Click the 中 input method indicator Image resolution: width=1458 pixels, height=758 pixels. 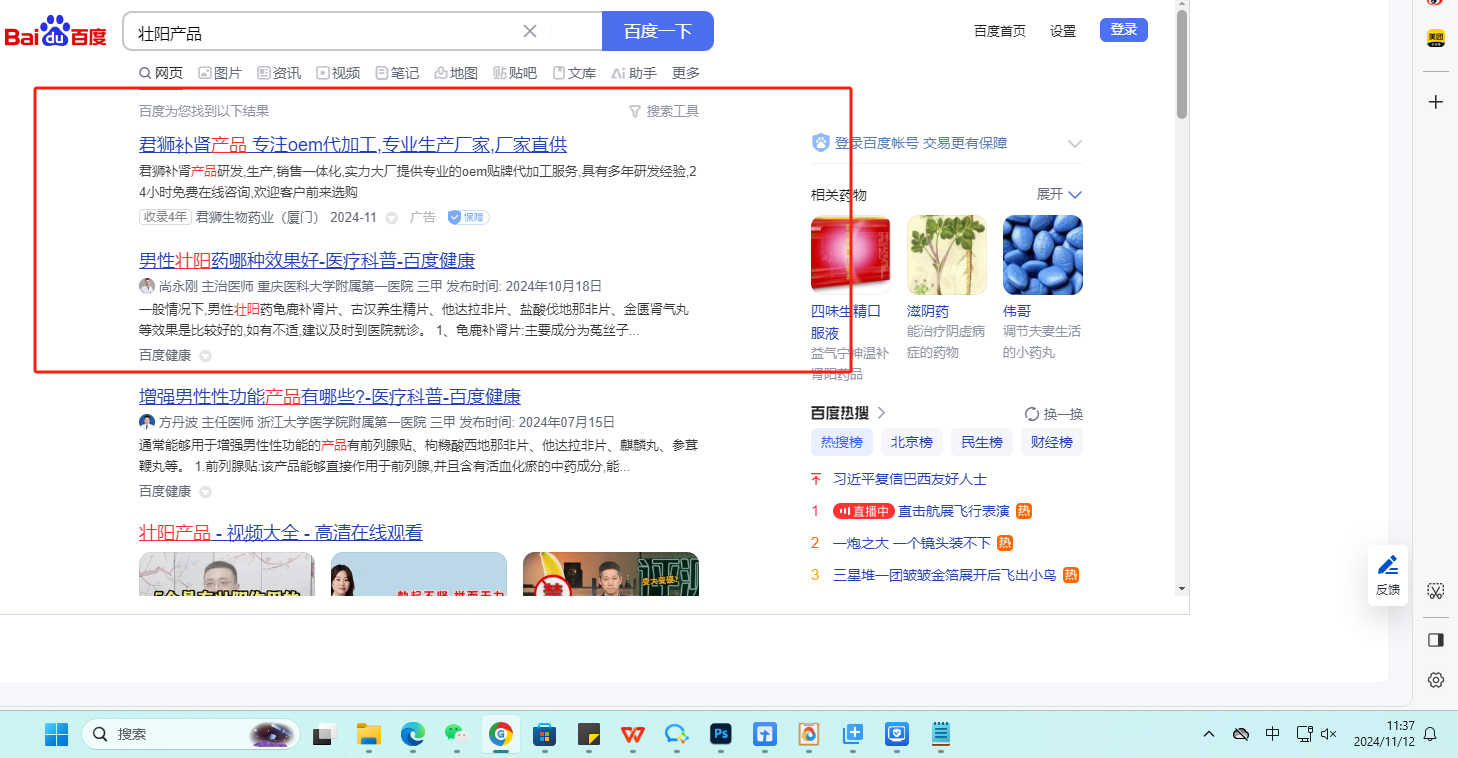[x=1272, y=734]
